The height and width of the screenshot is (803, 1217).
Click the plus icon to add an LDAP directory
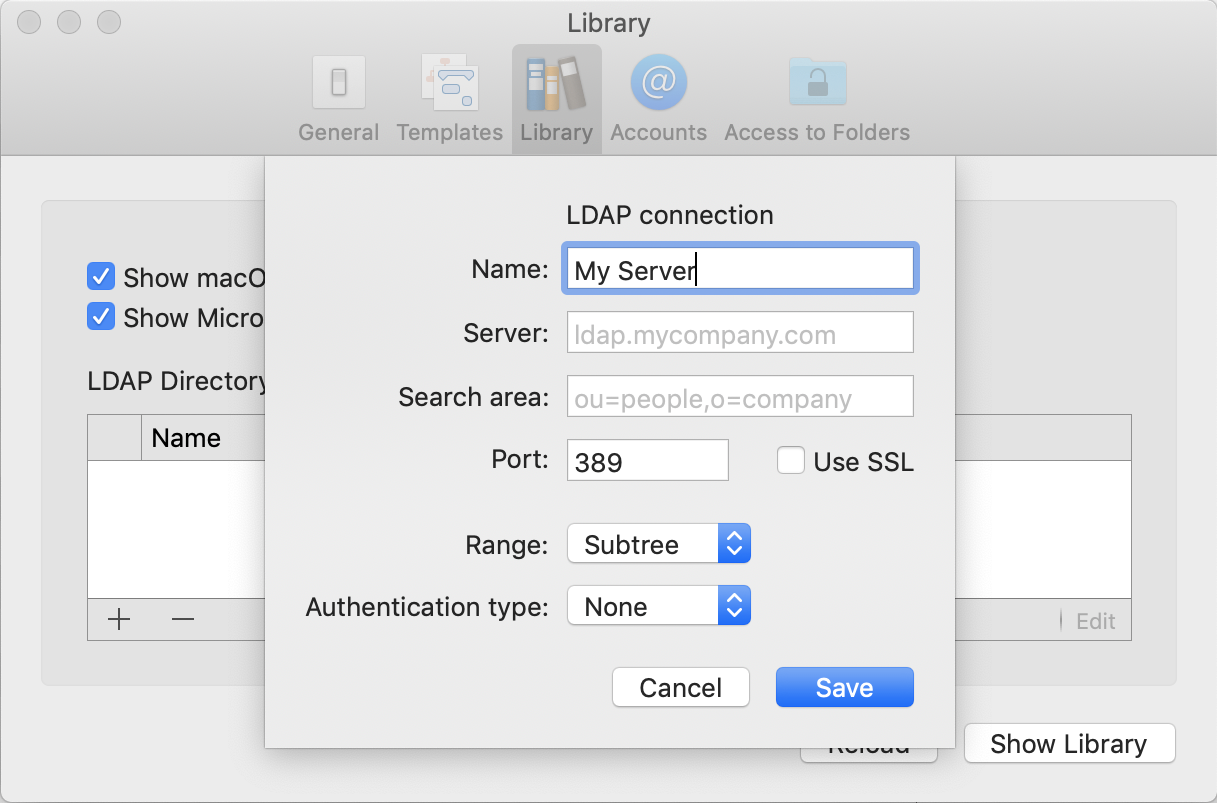point(118,619)
